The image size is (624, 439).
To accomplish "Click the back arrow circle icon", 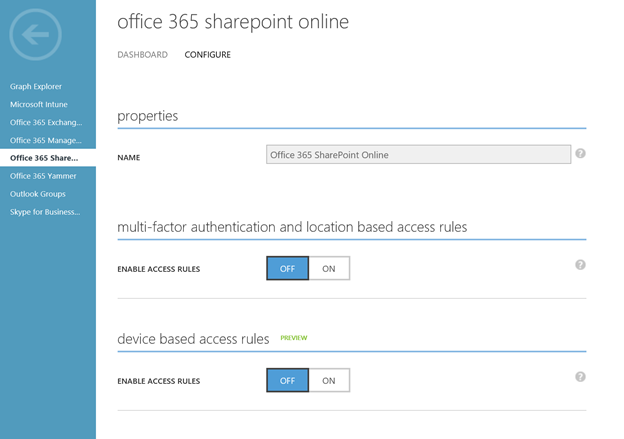I will point(35,35).
